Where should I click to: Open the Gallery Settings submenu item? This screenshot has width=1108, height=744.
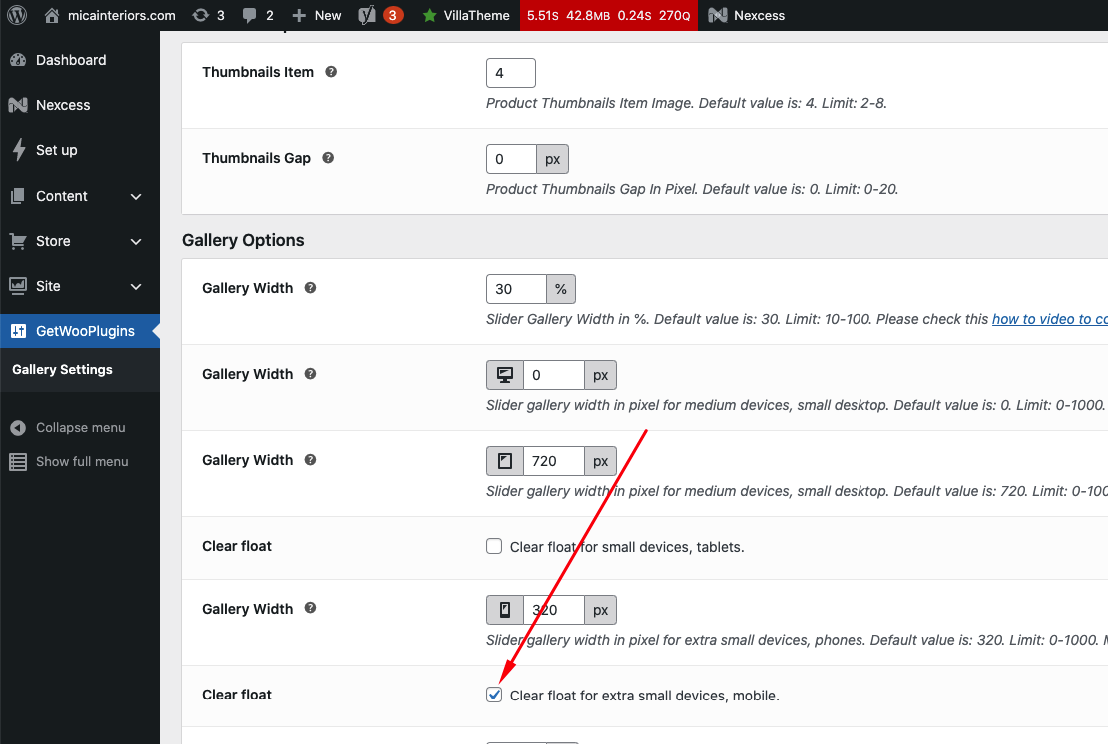click(x=62, y=370)
